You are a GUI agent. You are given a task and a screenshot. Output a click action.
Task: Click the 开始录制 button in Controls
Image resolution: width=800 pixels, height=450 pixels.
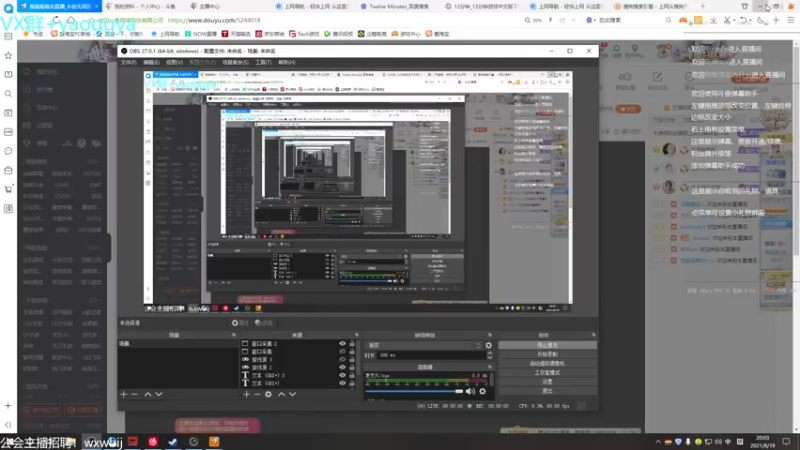(547, 354)
